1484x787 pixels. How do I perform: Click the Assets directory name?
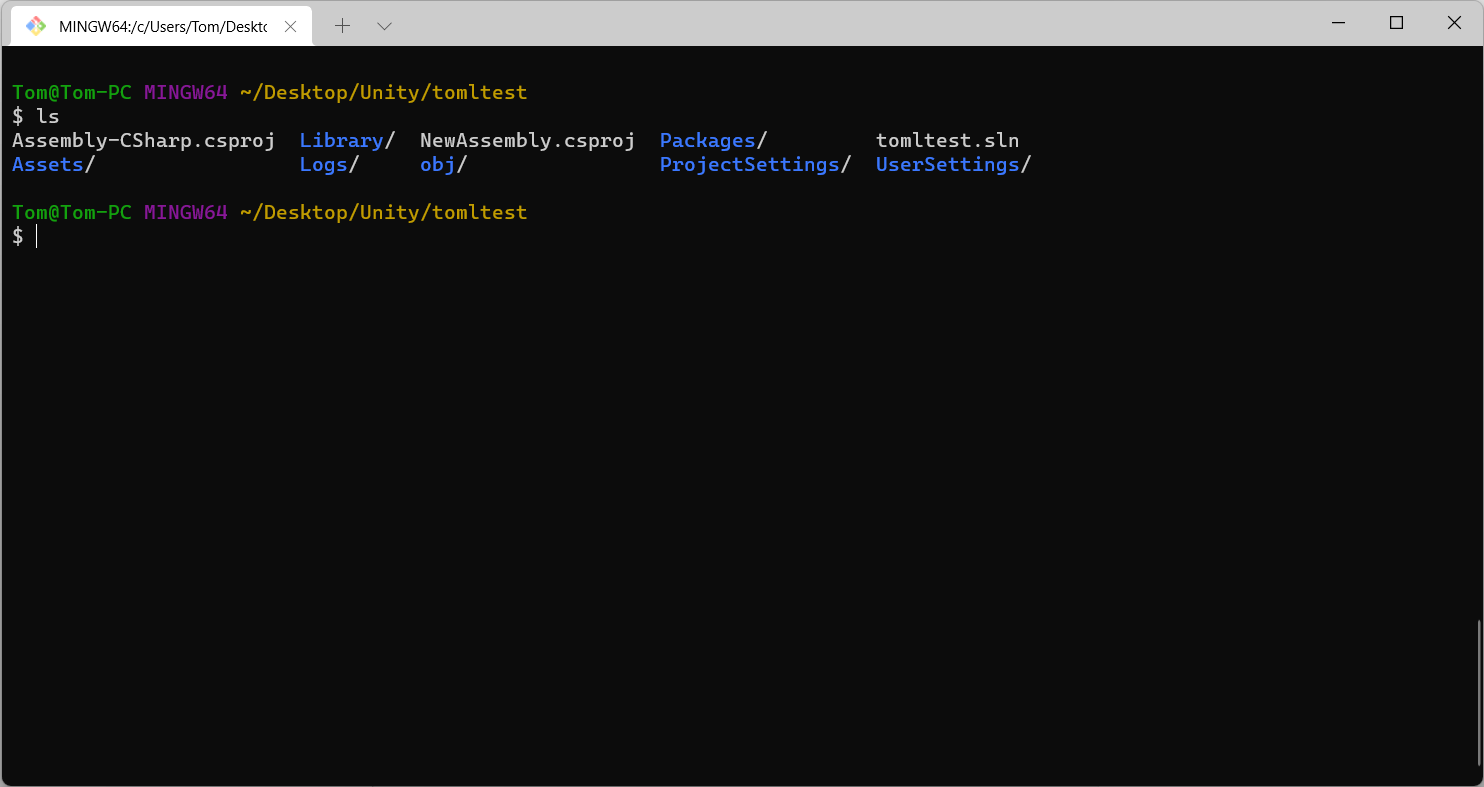pos(46,164)
